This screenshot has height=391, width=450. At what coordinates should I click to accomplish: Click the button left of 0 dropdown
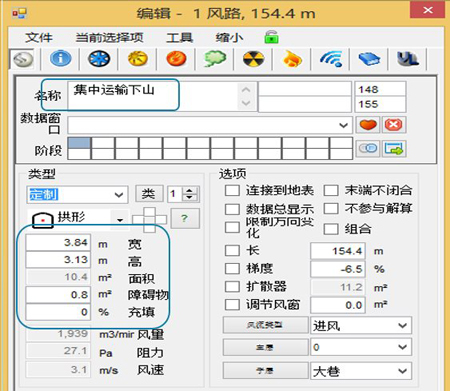tap(265, 348)
